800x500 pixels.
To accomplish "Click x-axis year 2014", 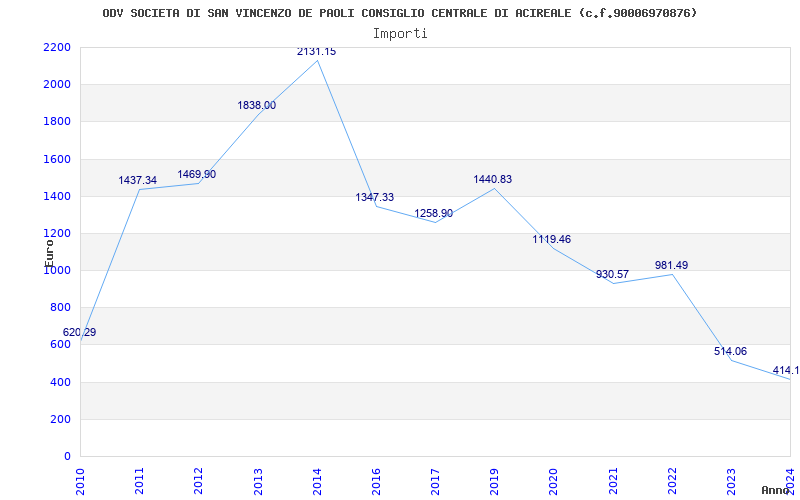I will (x=317, y=481).
